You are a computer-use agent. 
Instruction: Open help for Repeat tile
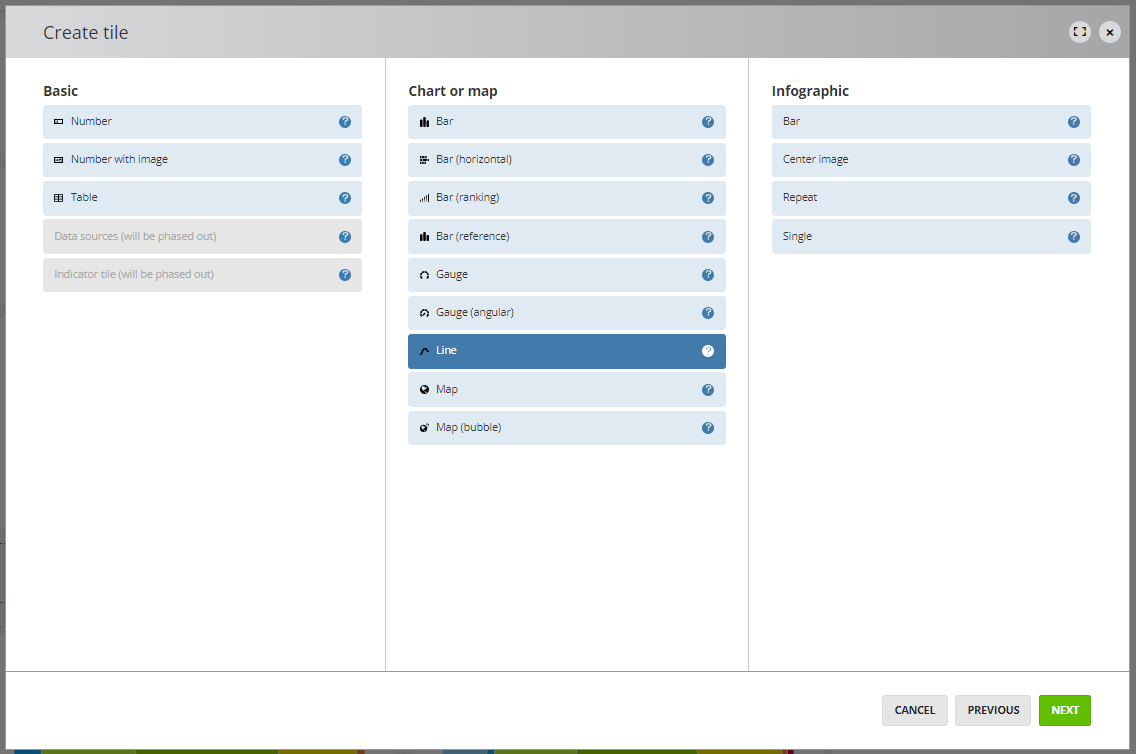pyautogui.click(x=1074, y=198)
